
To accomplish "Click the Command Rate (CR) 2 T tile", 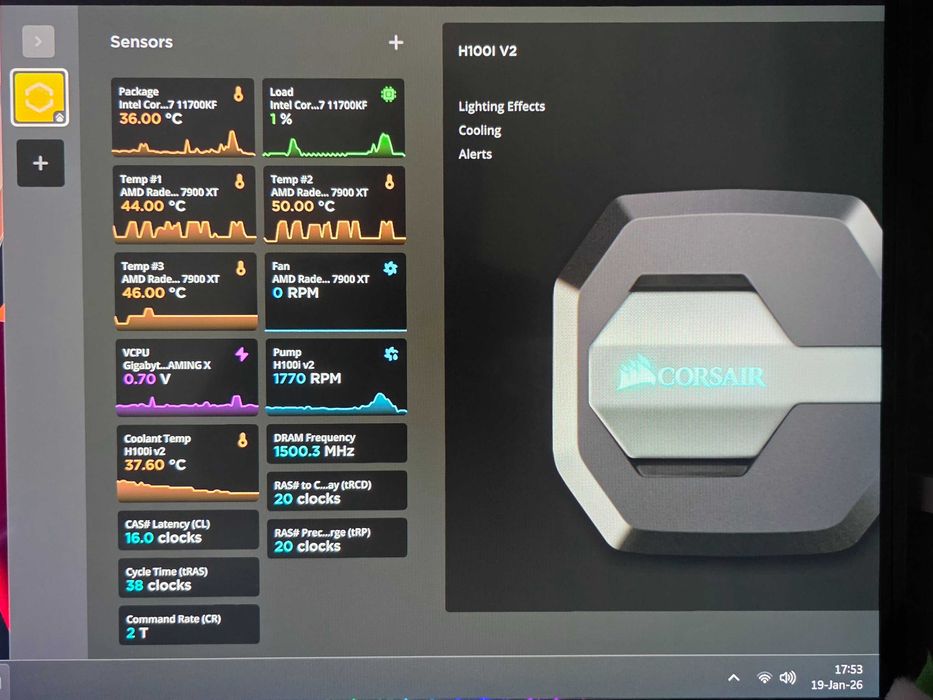I will coord(189,624).
